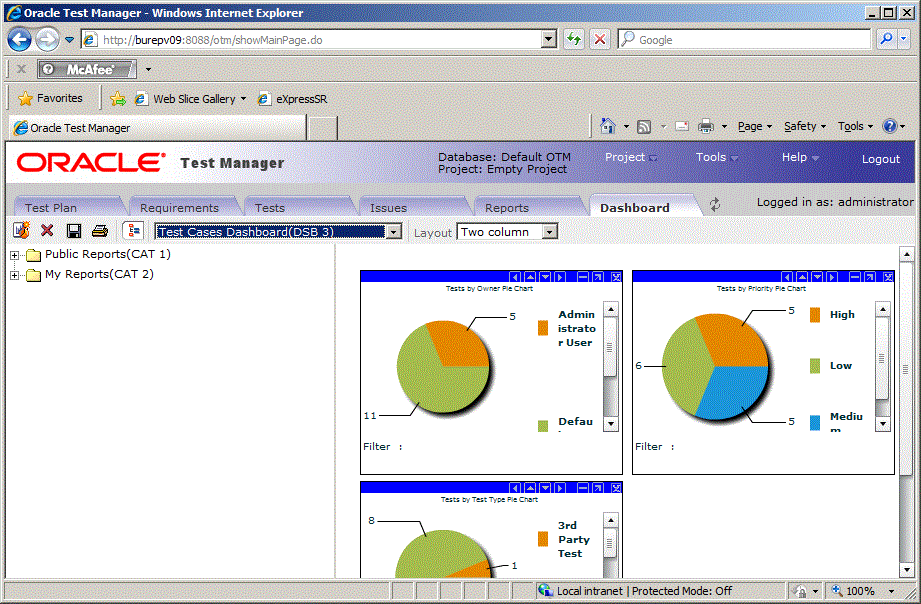Open the address bar history dropdown arrow
Image resolution: width=921 pixels, height=604 pixels.
click(x=549, y=39)
